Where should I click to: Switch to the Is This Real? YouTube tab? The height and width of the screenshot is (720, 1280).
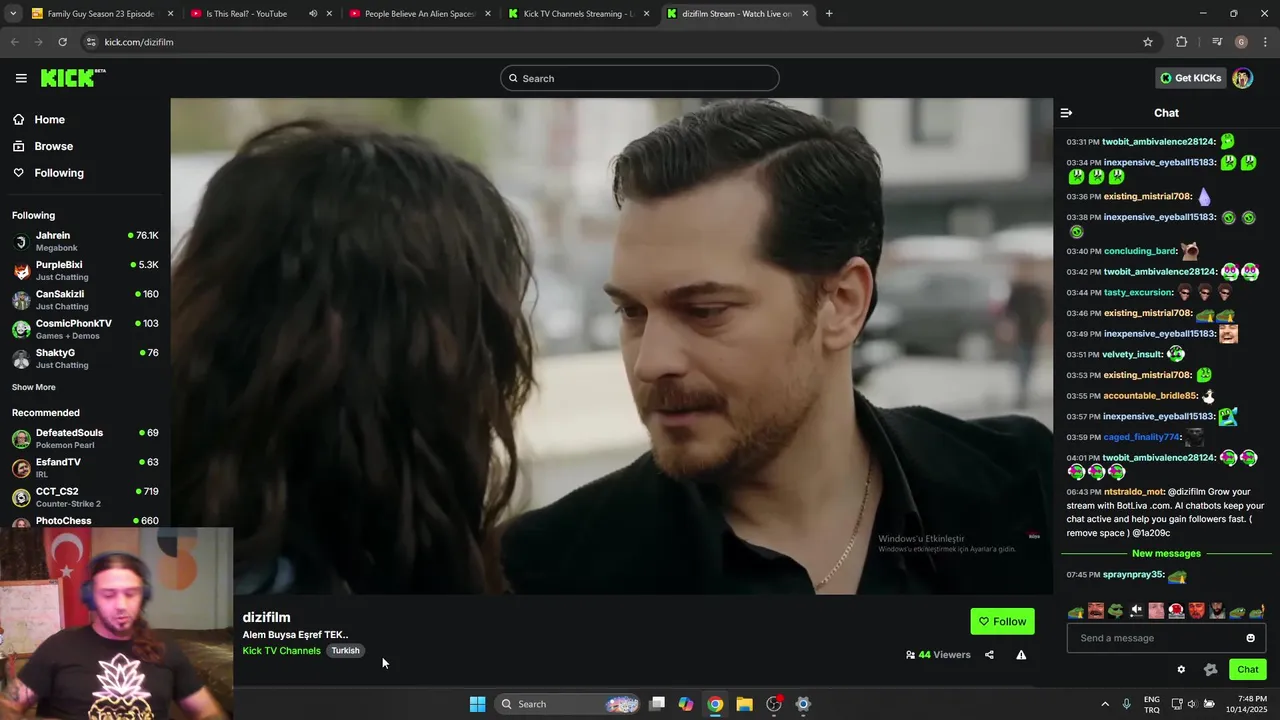pyautogui.click(x=246, y=14)
